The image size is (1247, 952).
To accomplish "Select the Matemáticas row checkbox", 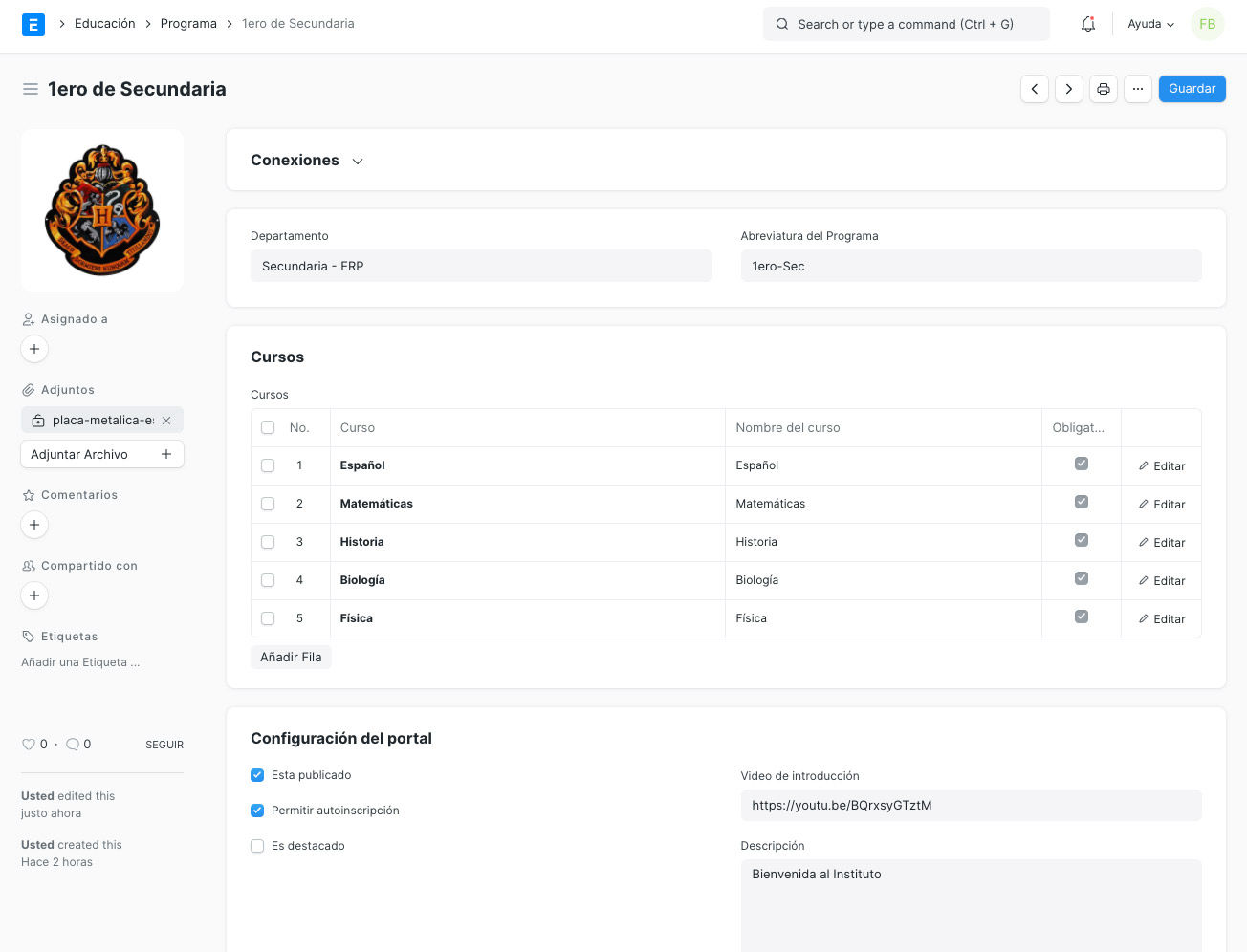I will tap(268, 504).
